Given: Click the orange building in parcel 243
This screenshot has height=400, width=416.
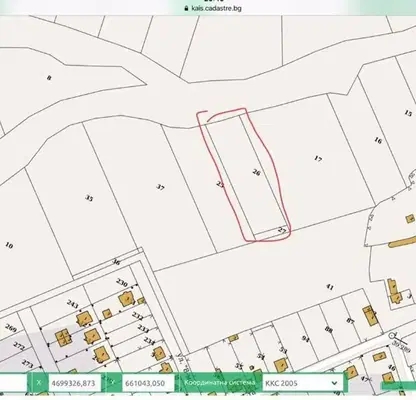Looking at the screenshot, I should point(83,319).
